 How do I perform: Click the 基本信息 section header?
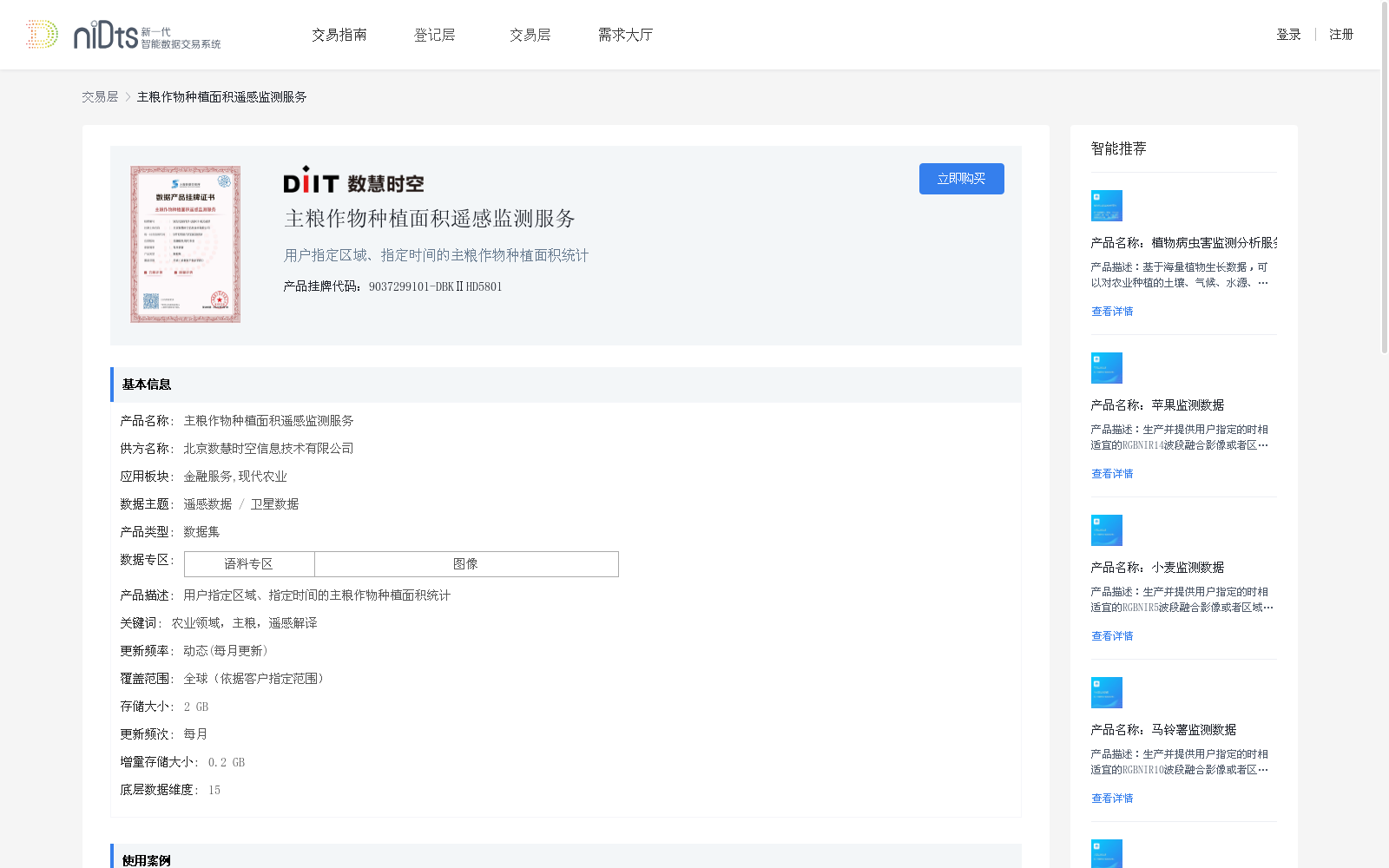[x=566, y=385]
